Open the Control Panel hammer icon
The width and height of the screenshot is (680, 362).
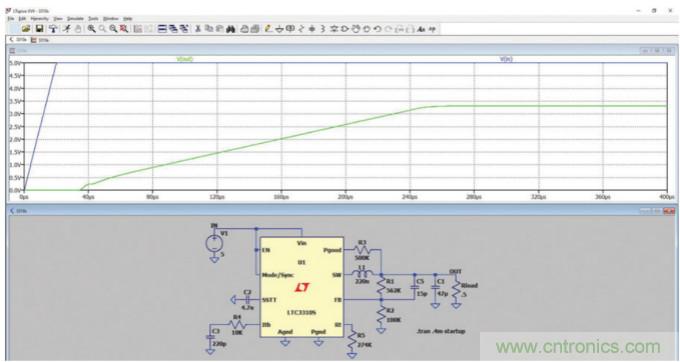[x=53, y=29]
